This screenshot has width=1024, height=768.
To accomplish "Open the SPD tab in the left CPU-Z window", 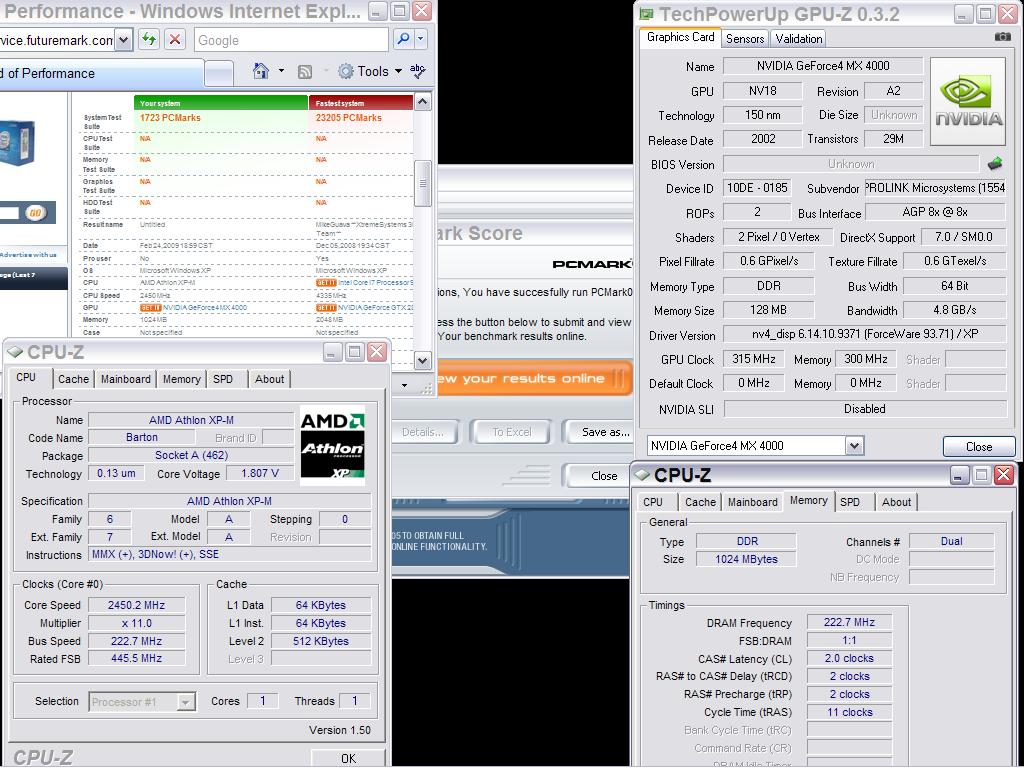I will [x=223, y=379].
